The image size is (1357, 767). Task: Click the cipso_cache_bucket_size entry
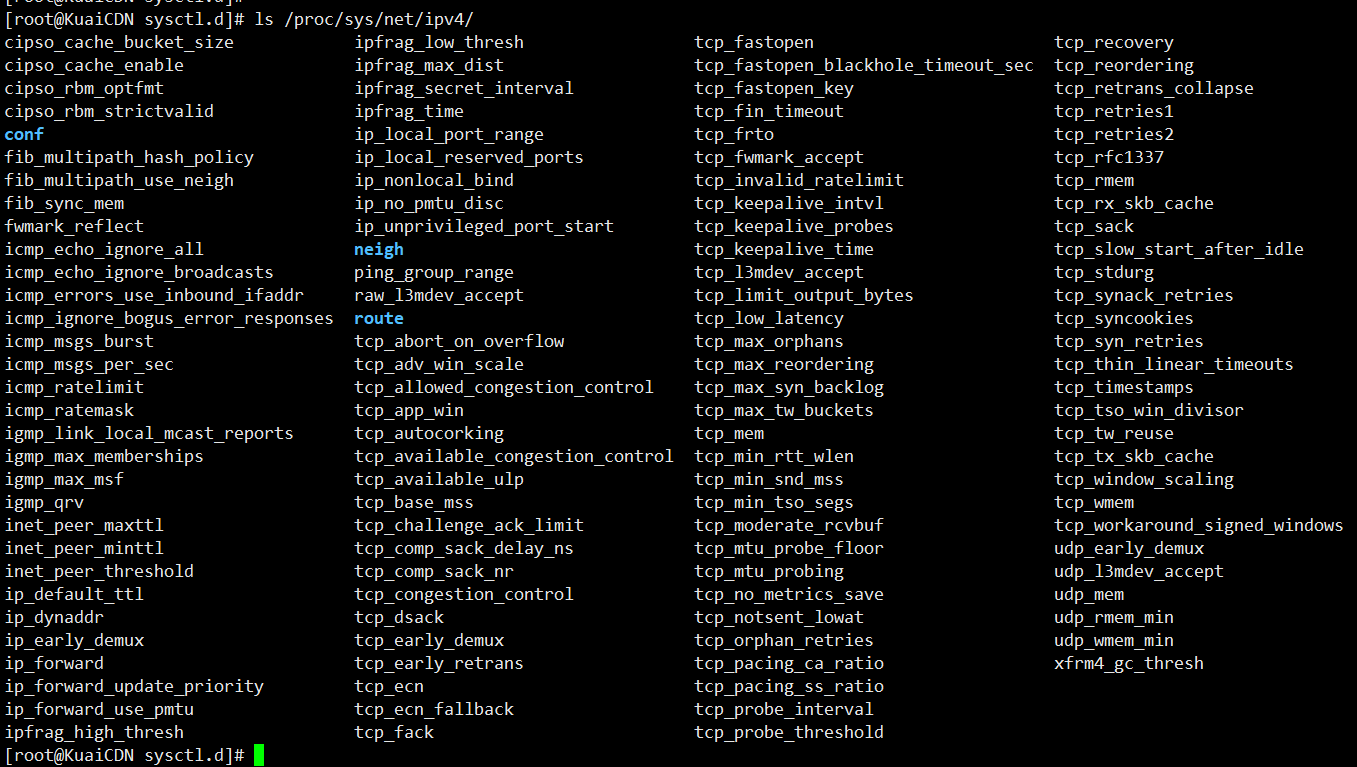coord(119,42)
